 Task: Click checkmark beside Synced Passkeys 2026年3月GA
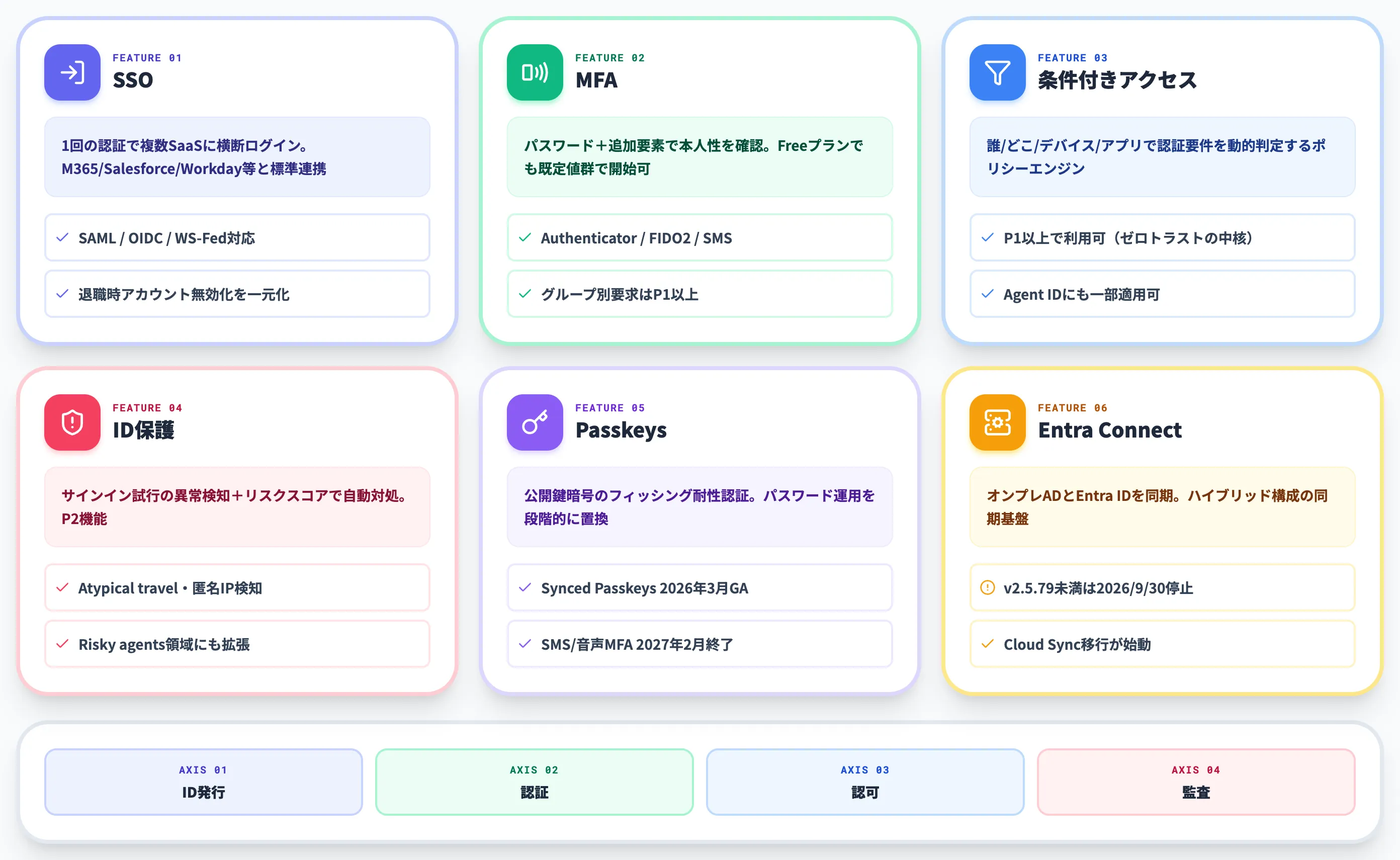click(525, 587)
